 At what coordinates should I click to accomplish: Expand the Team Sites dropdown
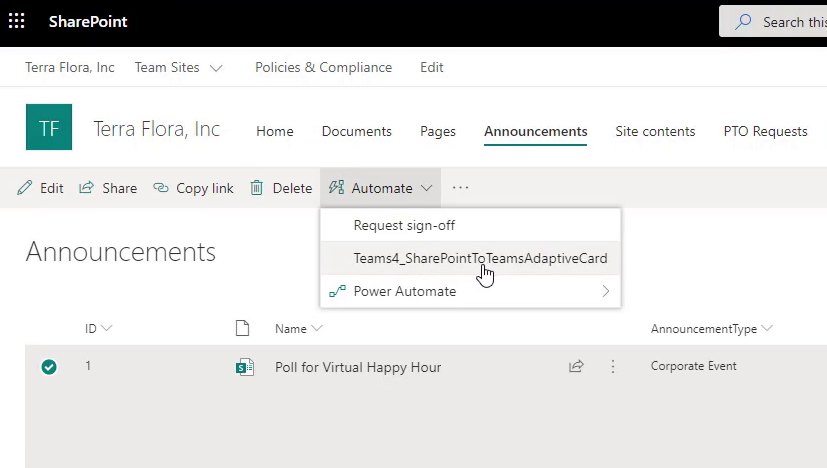click(x=216, y=68)
